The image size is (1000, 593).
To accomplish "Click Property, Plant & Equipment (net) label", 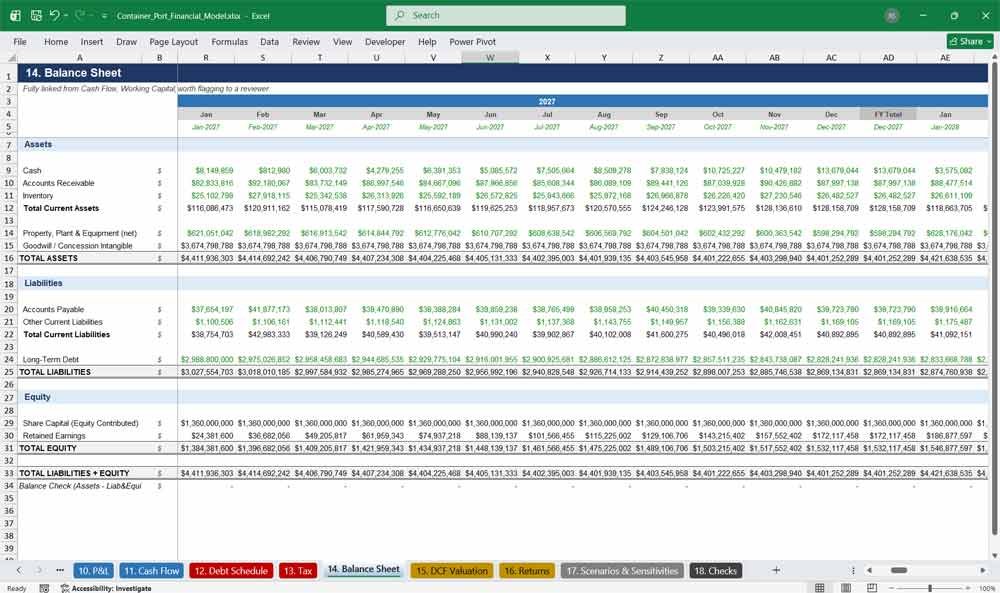I will (80, 233).
